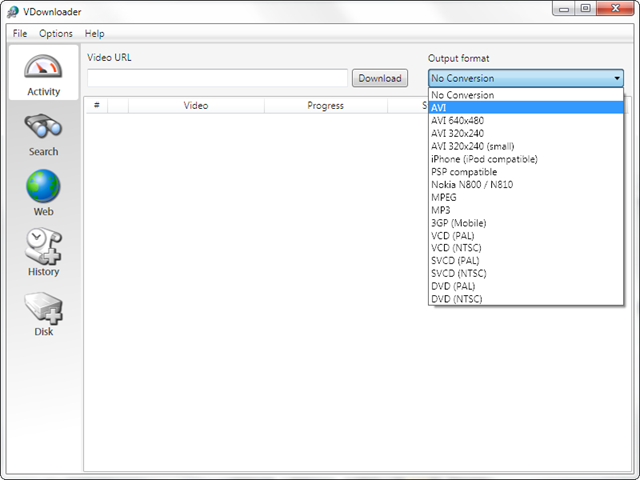Select AVI 640x480 format option

pyautogui.click(x=526, y=120)
